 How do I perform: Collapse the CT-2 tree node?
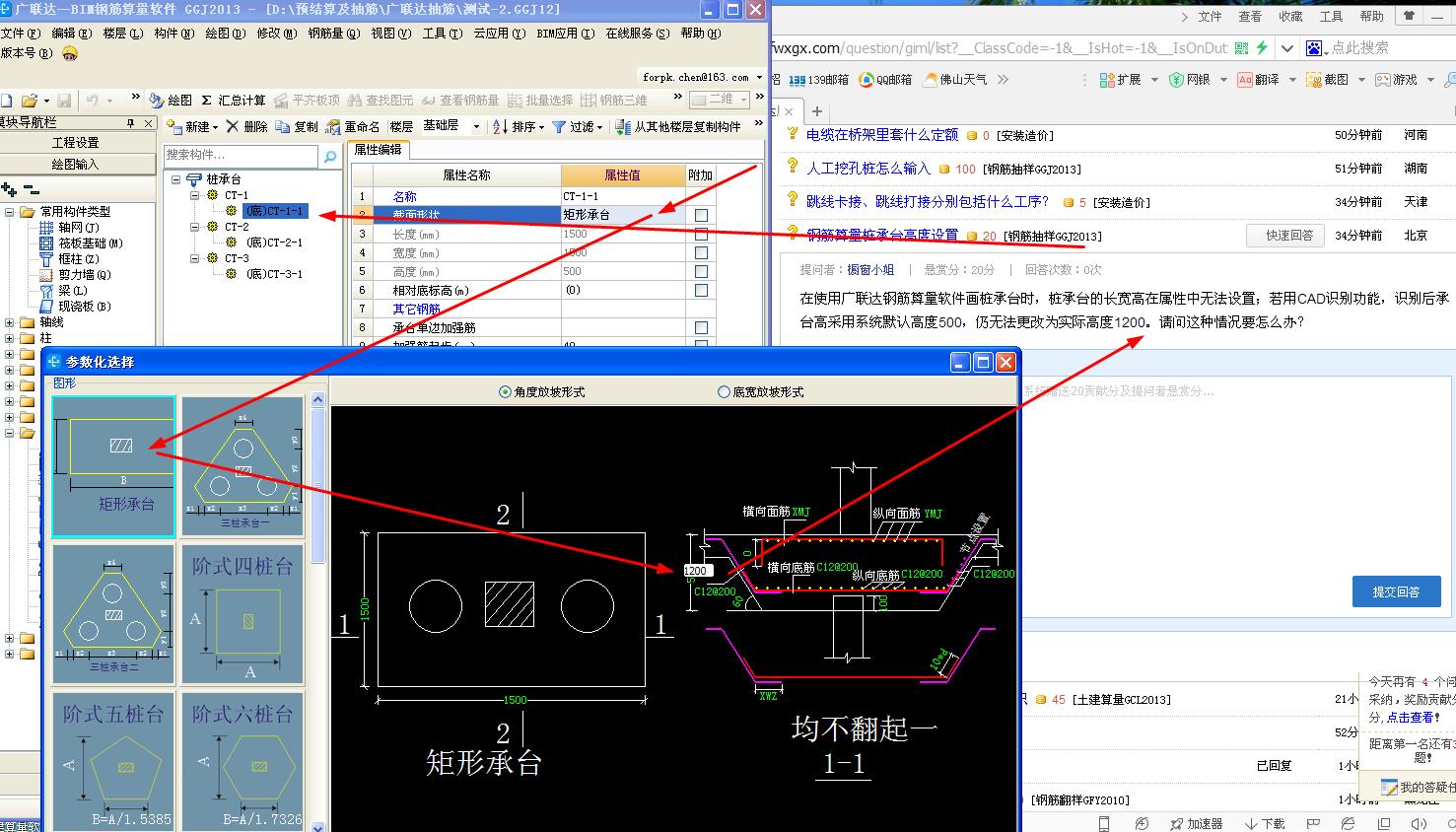(x=195, y=227)
